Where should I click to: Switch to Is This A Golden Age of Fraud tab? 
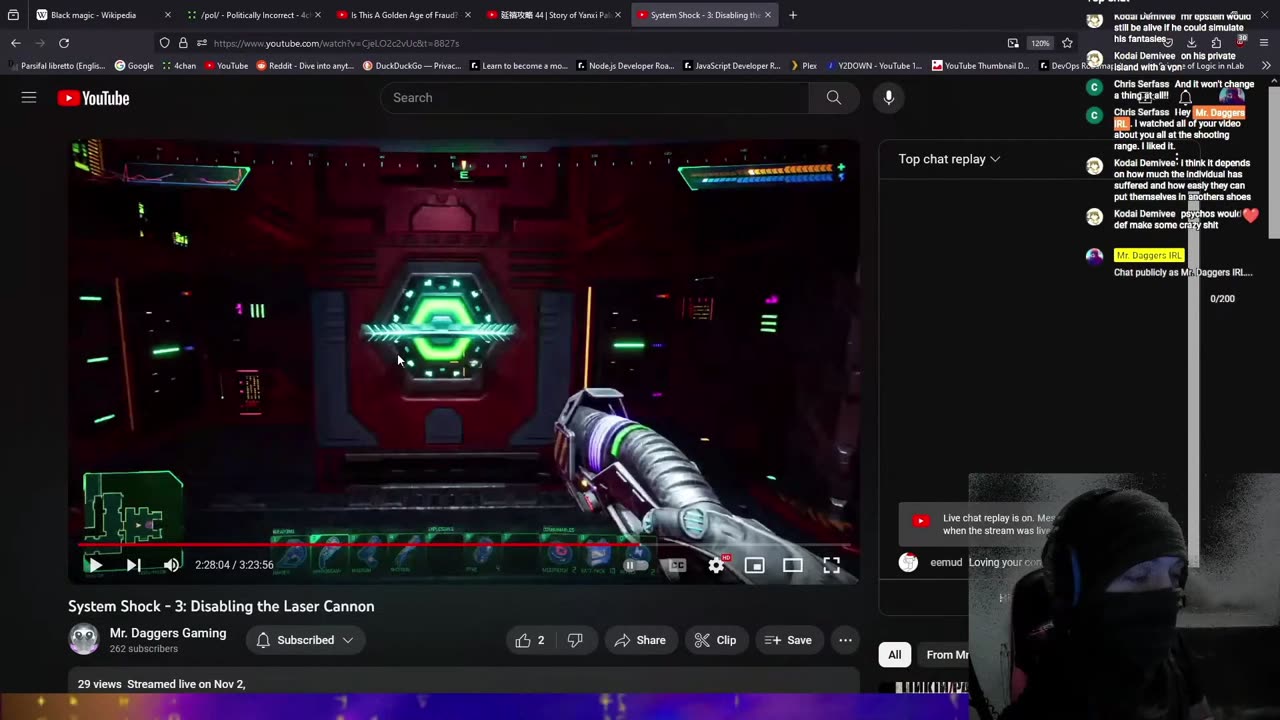click(404, 15)
